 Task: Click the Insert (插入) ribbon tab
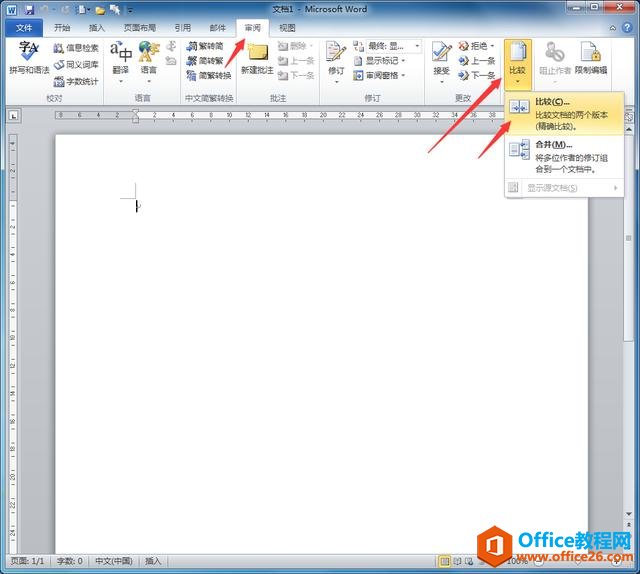tap(97, 28)
